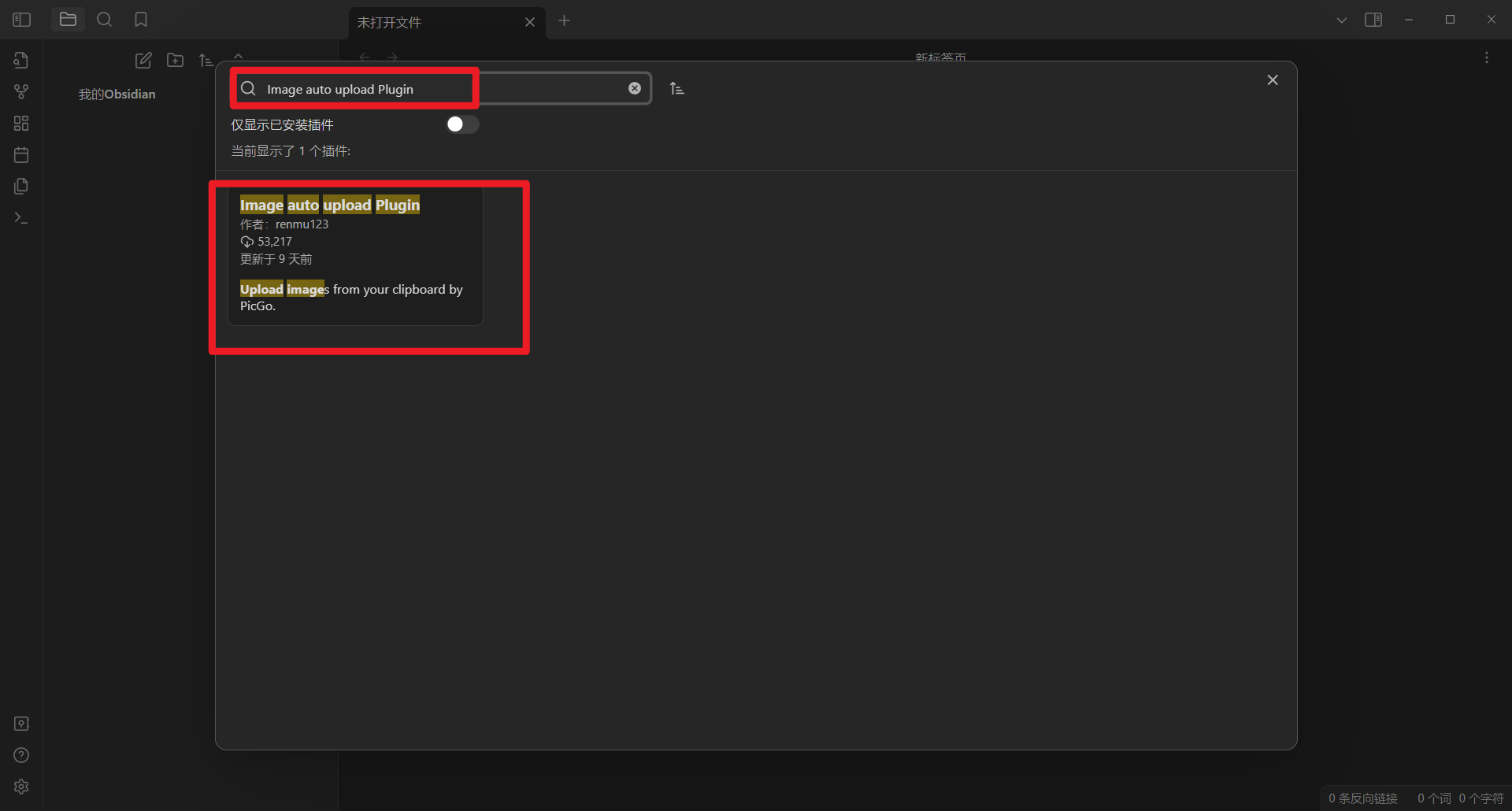Change plugin sort order in the browser
The height and width of the screenshot is (811, 1512).
tap(677, 88)
